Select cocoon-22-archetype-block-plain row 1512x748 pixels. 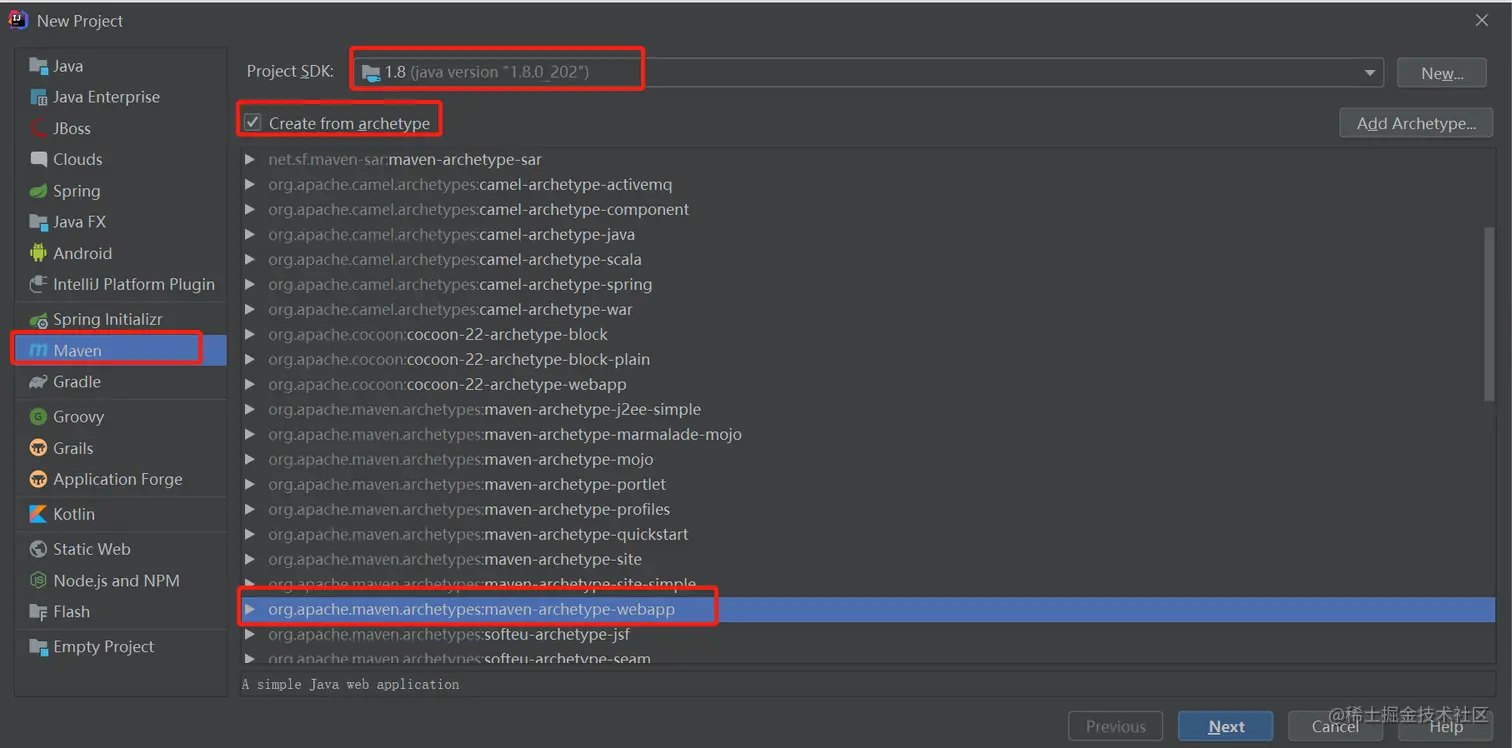click(868, 359)
